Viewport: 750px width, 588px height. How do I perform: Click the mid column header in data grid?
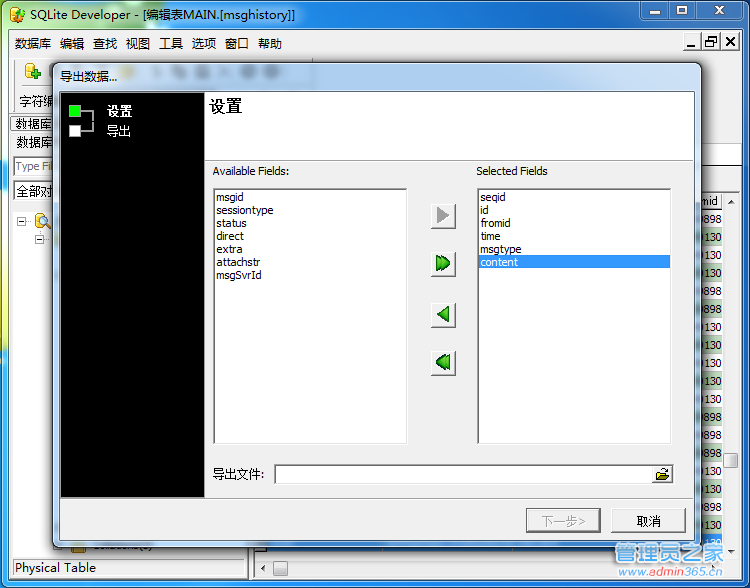coord(710,201)
